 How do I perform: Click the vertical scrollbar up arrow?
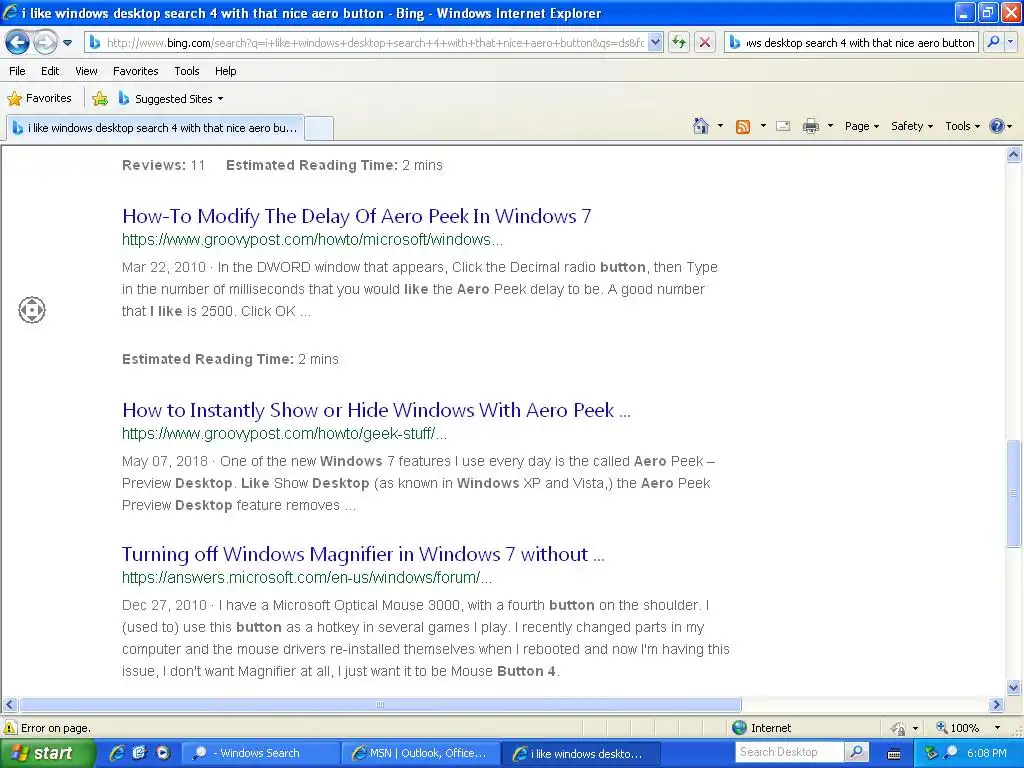point(1014,155)
